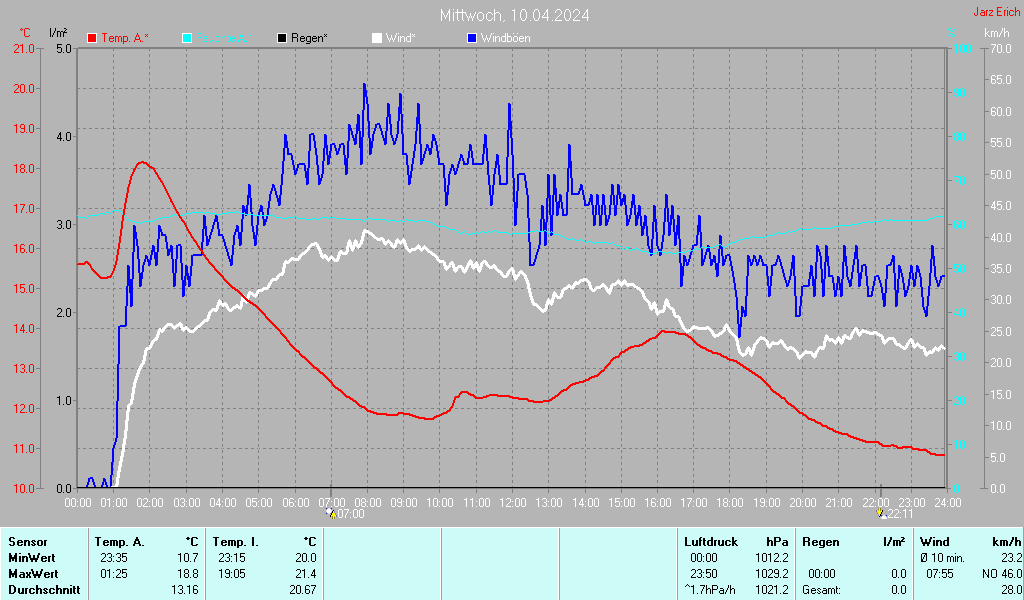Click the km/h axis unit label at top right
1024x600 pixels.
point(996,33)
